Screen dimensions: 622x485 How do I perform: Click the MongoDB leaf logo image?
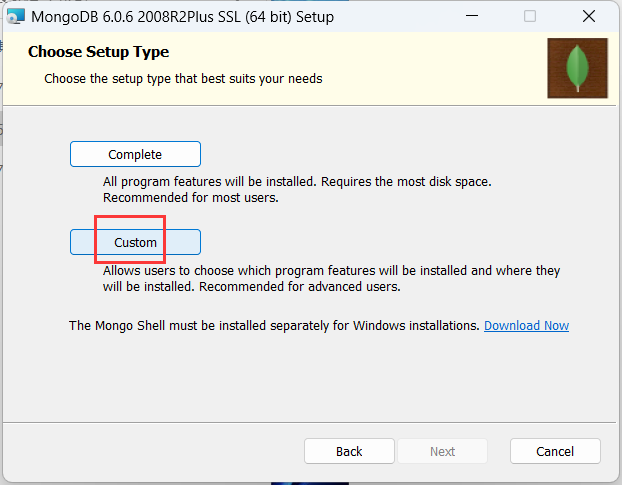[578, 68]
